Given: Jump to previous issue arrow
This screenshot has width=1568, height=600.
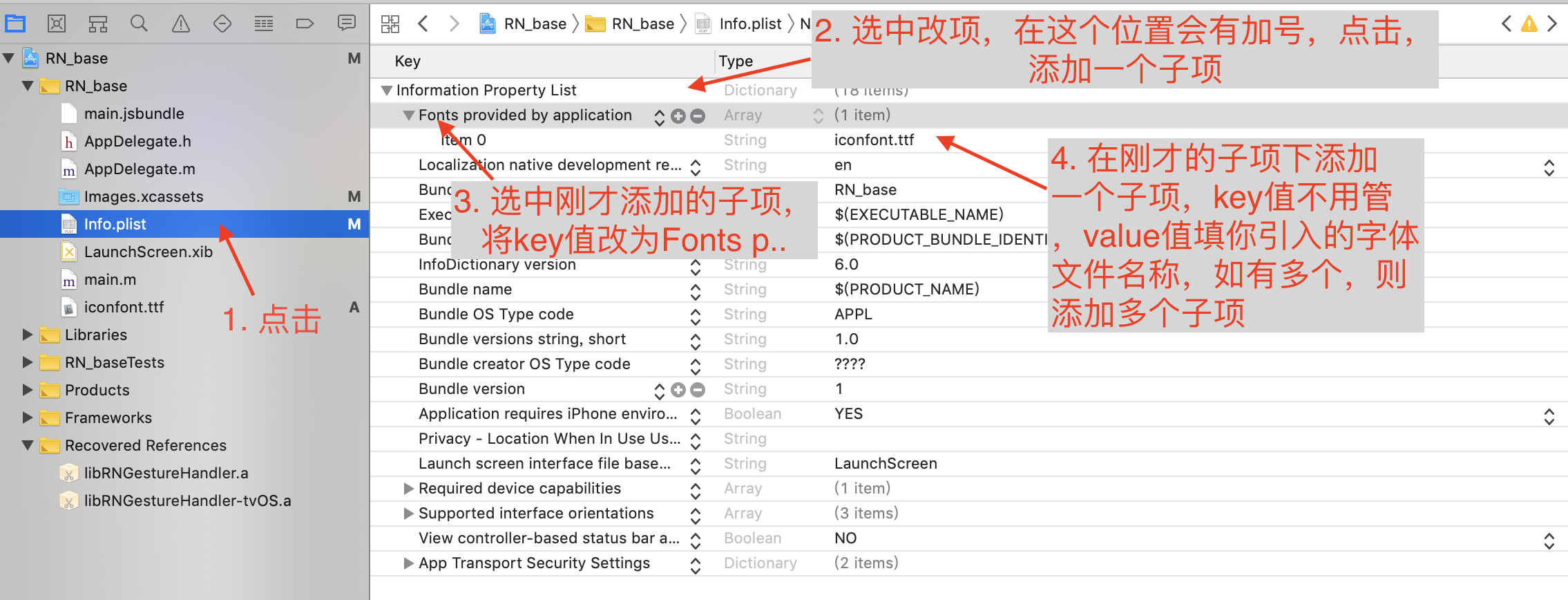Looking at the screenshot, I should click(1507, 24).
